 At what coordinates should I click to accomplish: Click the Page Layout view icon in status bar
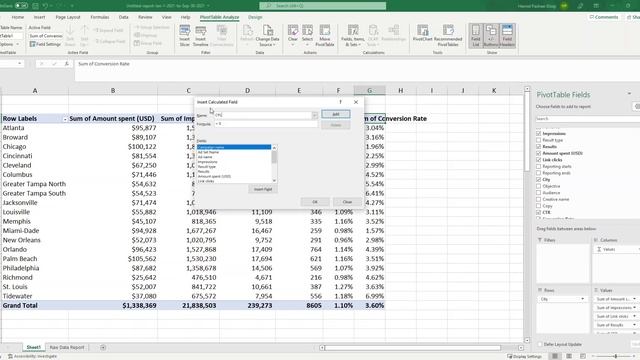[569, 356]
